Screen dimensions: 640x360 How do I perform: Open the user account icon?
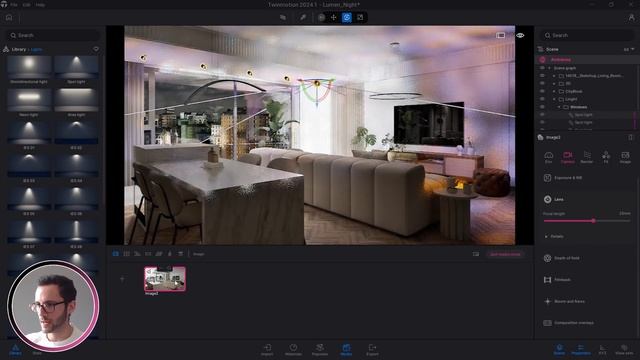[x=631, y=18]
